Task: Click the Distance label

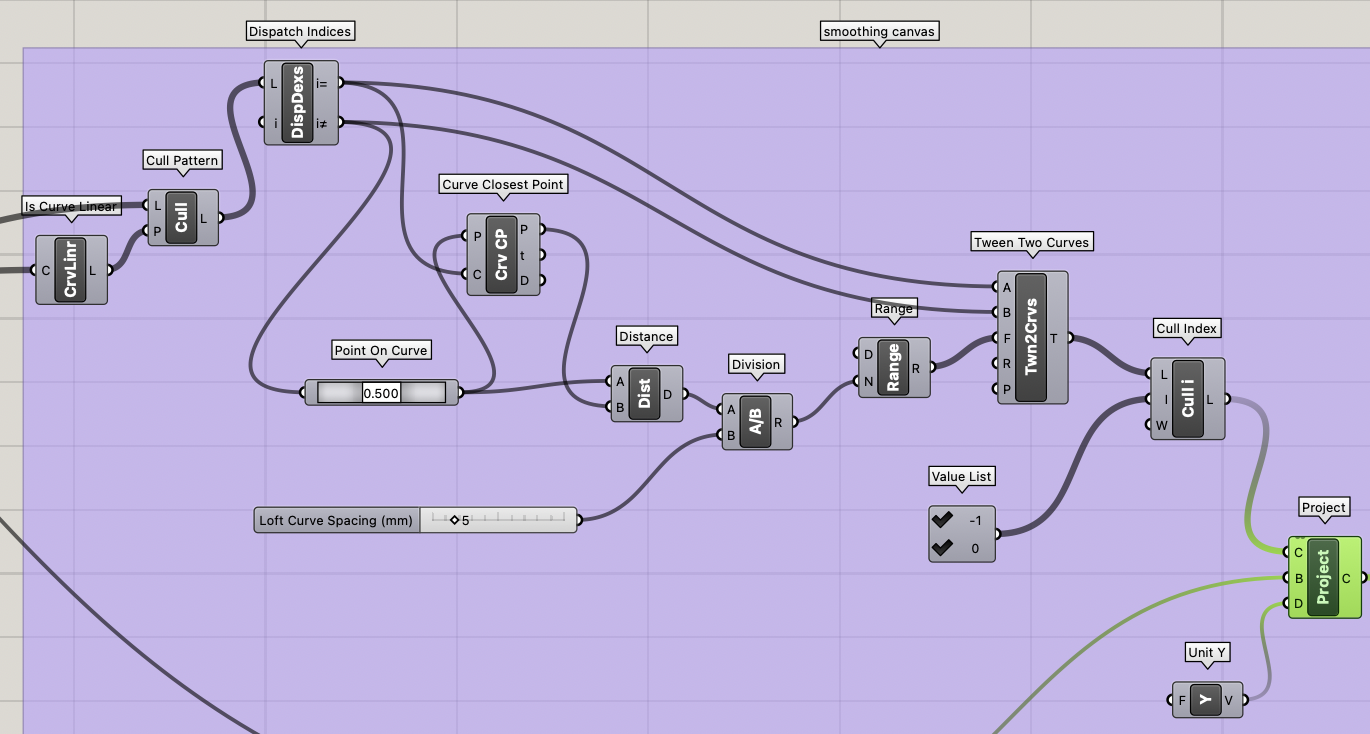Action: click(x=646, y=336)
